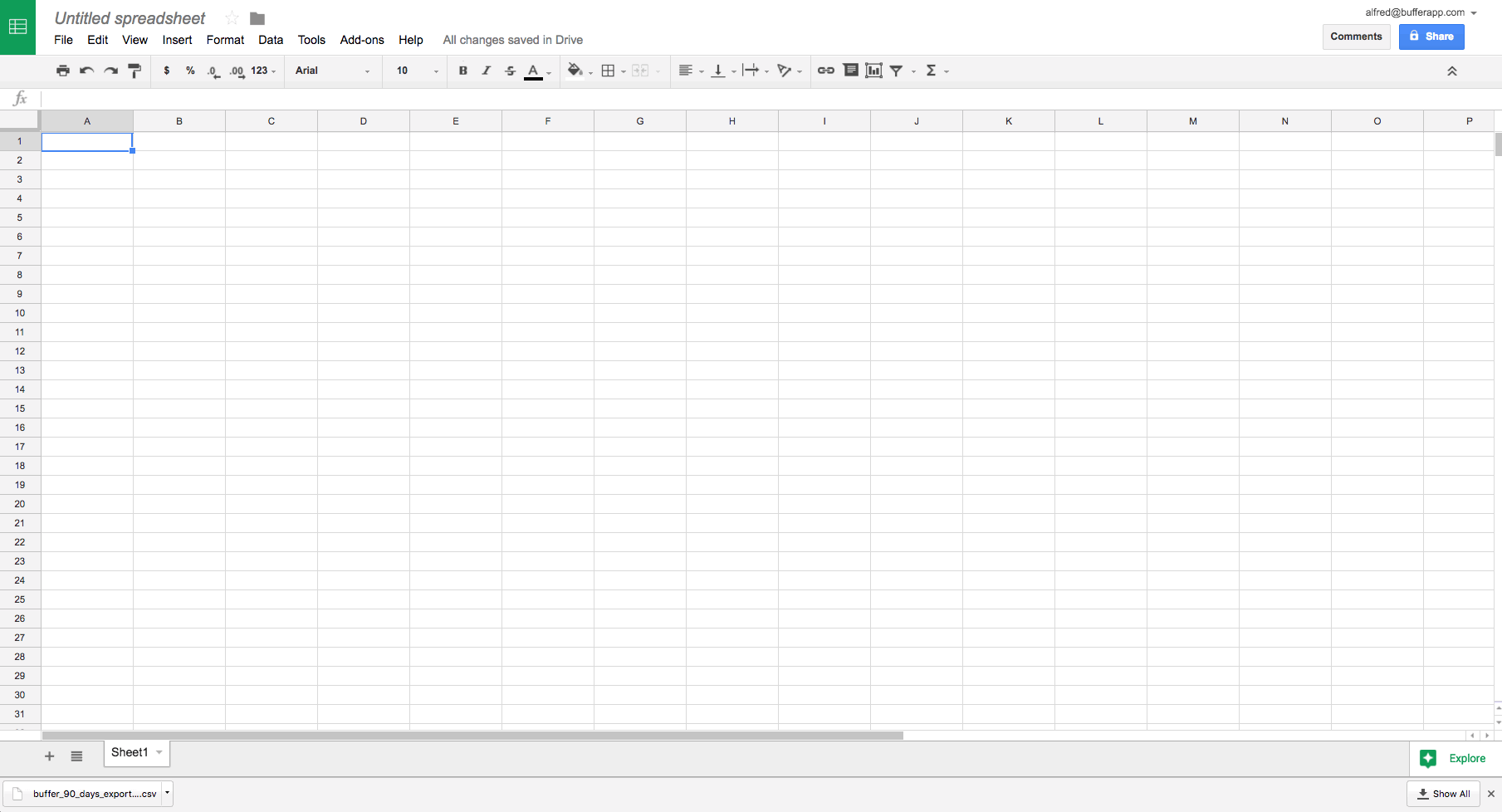Click the Print icon
The width and height of the screenshot is (1502, 812).
coord(63,71)
